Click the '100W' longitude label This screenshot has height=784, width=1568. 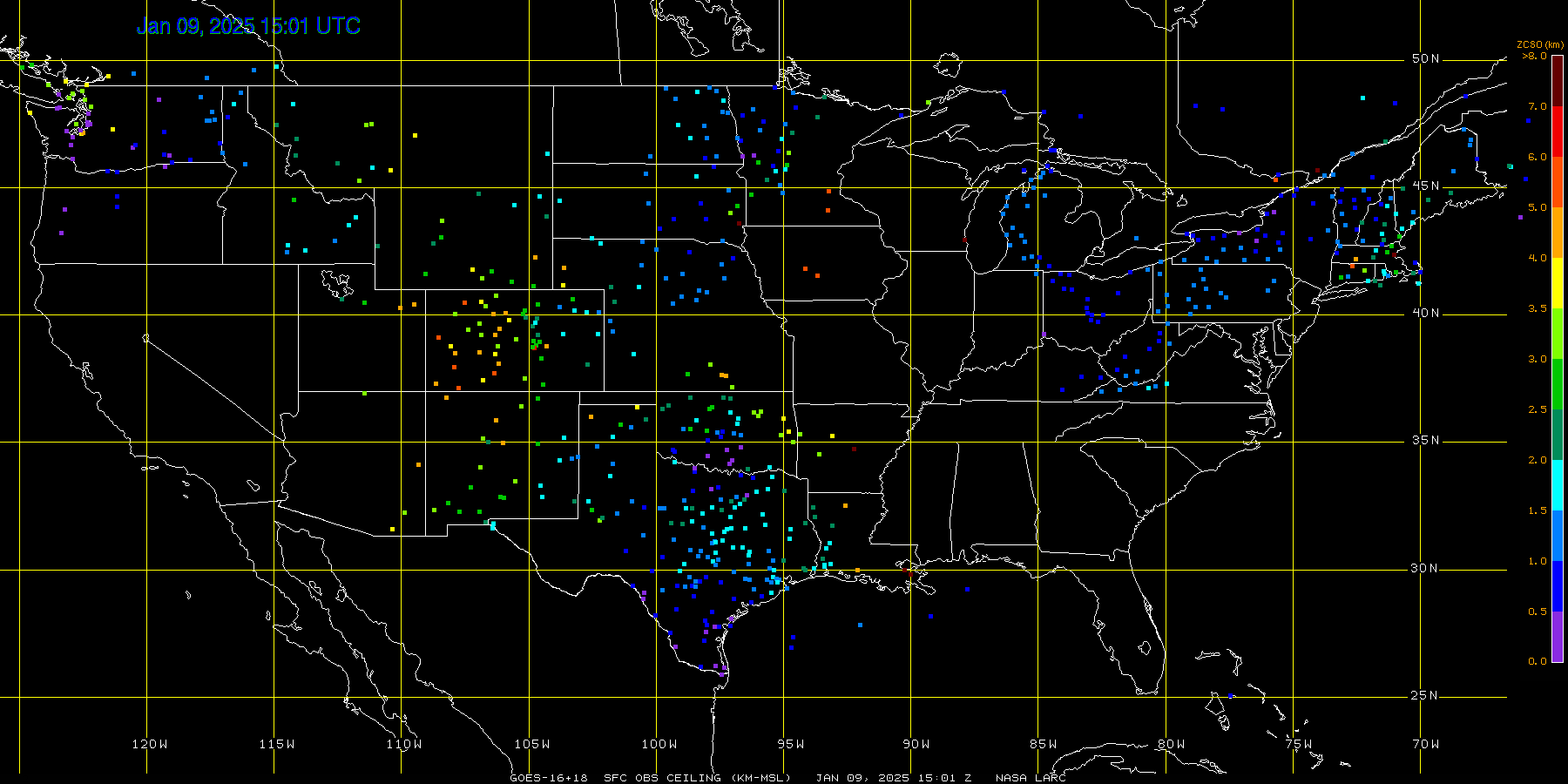[x=659, y=744]
